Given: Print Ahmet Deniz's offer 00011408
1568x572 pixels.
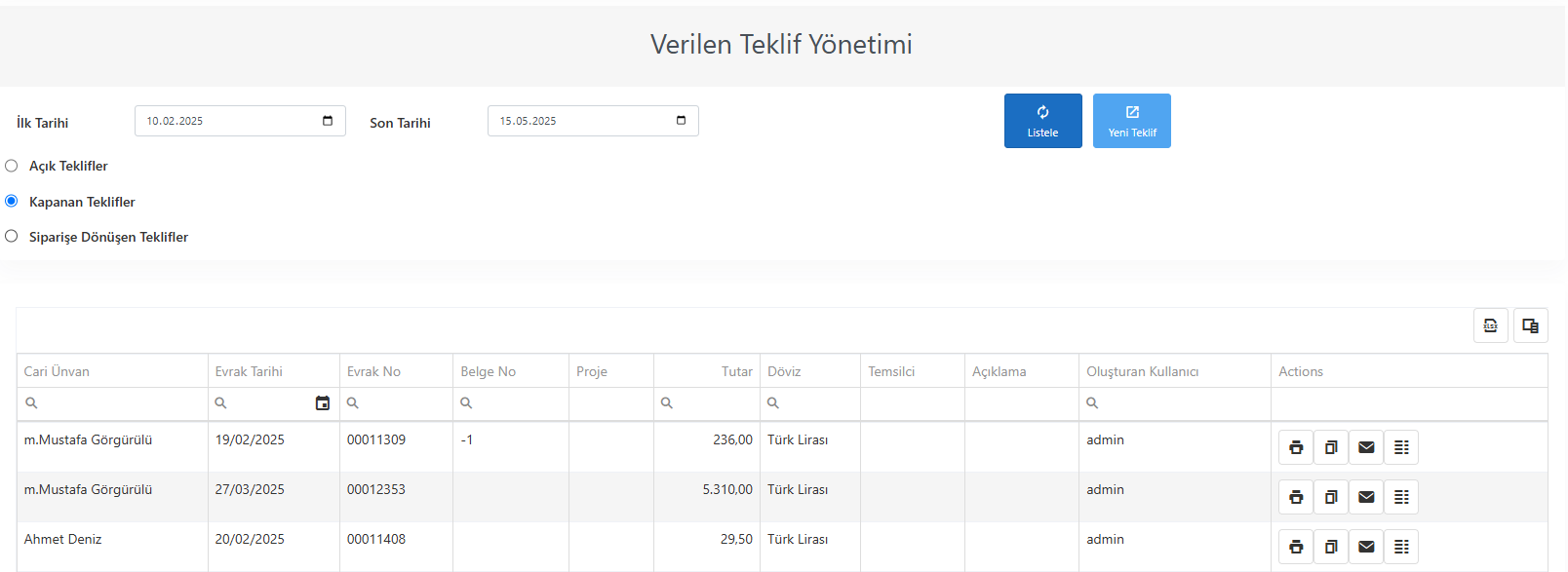Looking at the screenshot, I should point(1296,547).
